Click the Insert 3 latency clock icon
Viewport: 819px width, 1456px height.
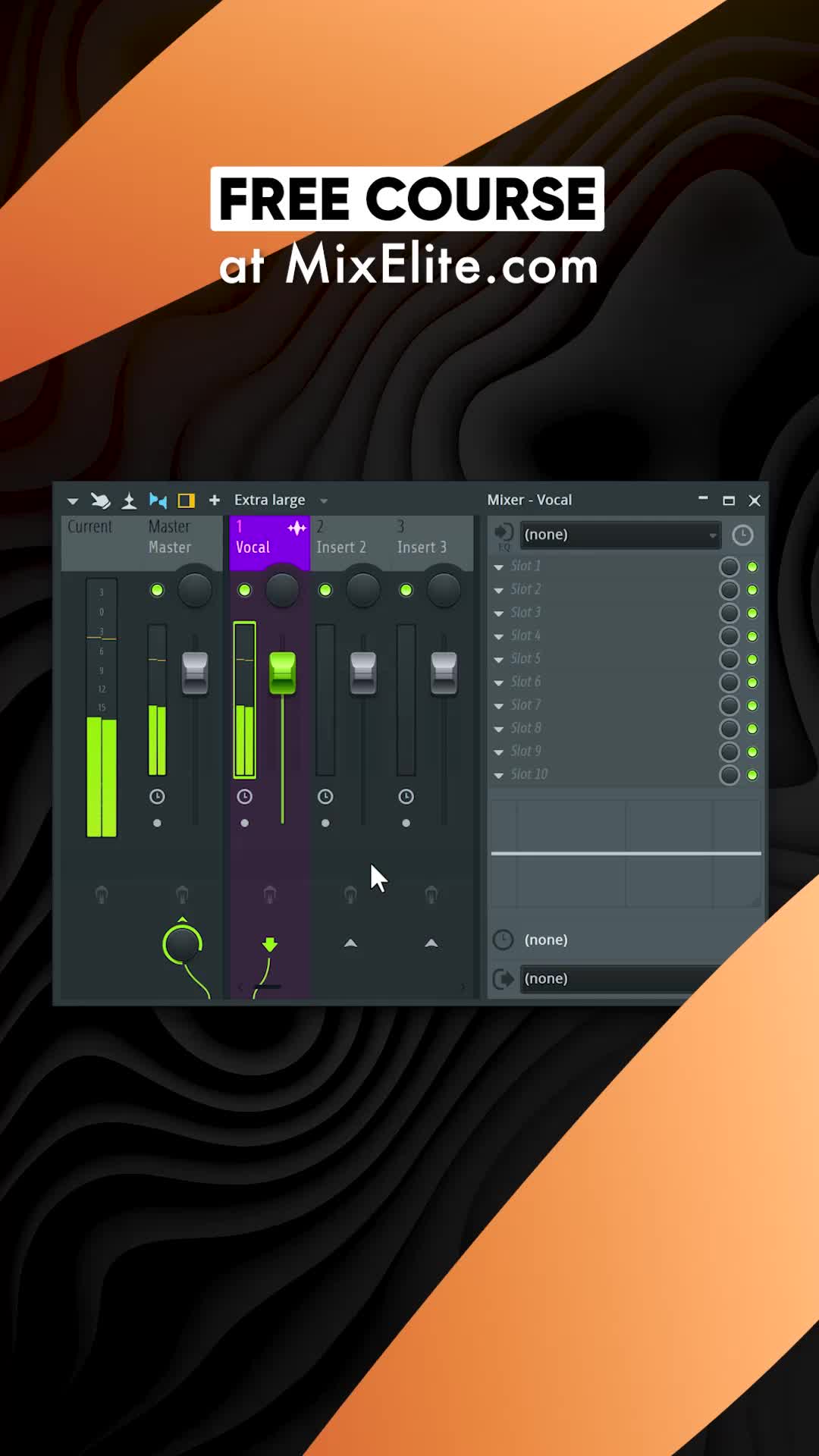[x=406, y=796]
